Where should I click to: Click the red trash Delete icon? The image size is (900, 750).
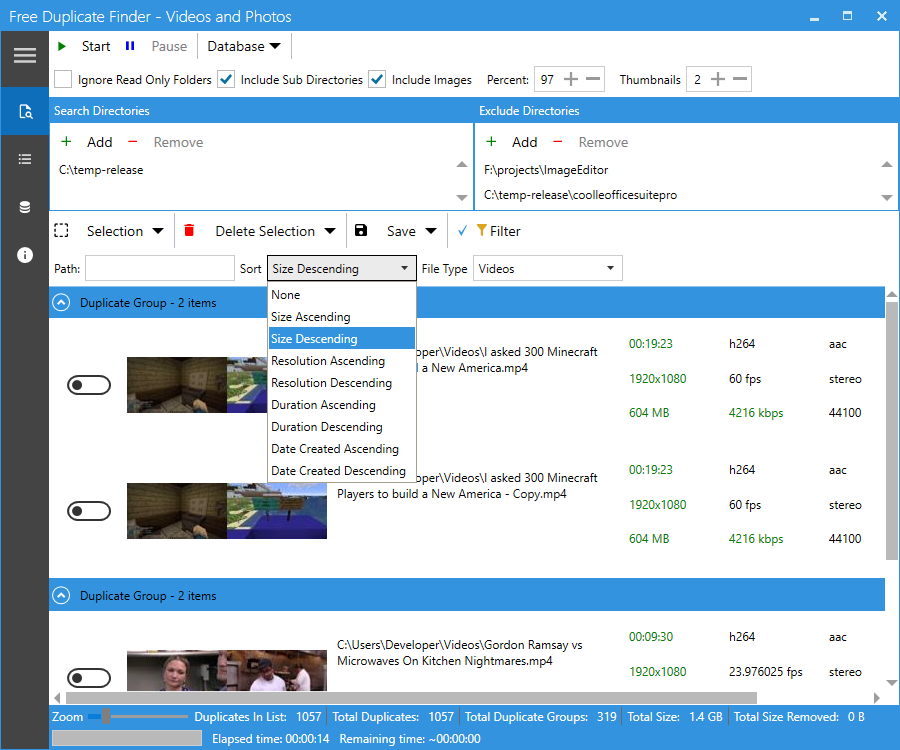coord(189,231)
